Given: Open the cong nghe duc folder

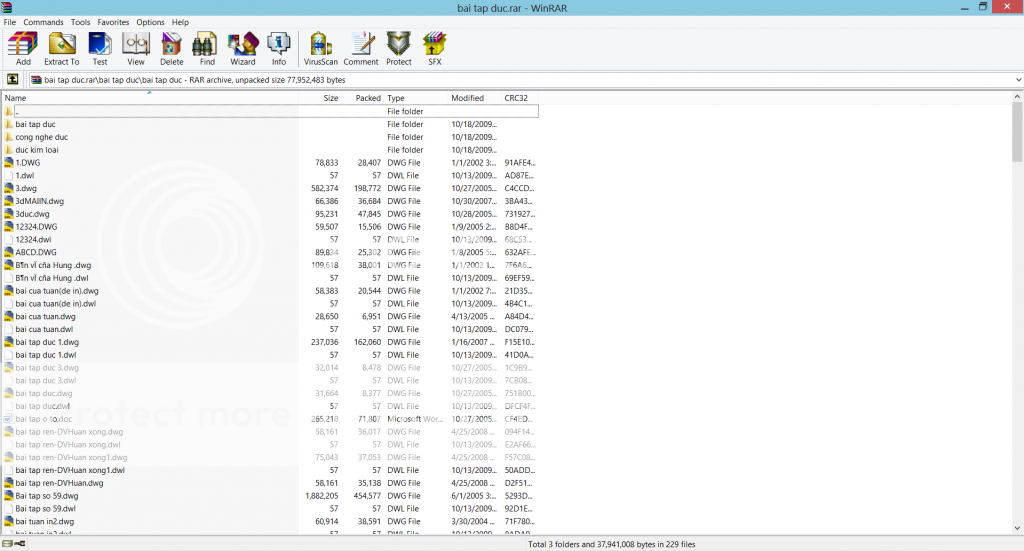Looking at the screenshot, I should pos(42,137).
